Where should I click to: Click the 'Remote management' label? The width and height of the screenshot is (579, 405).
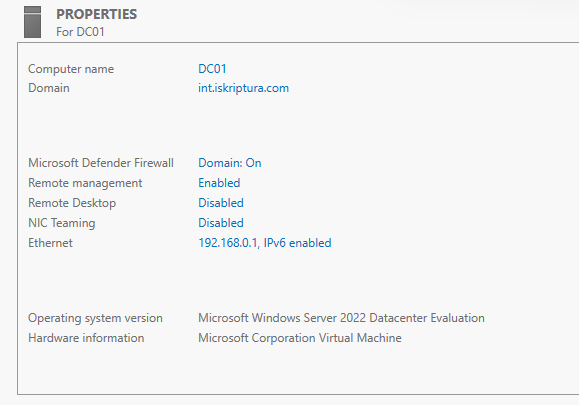[x=85, y=183]
